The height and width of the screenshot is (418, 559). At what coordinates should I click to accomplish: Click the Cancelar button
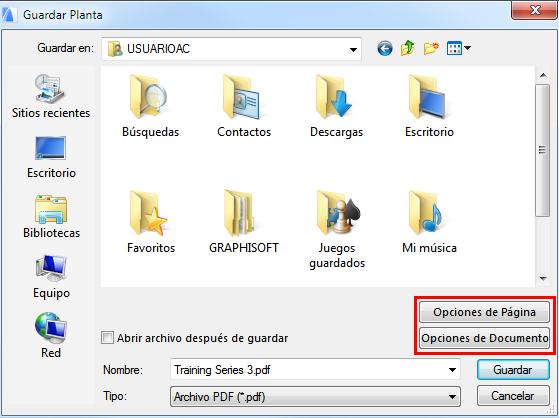click(x=513, y=396)
